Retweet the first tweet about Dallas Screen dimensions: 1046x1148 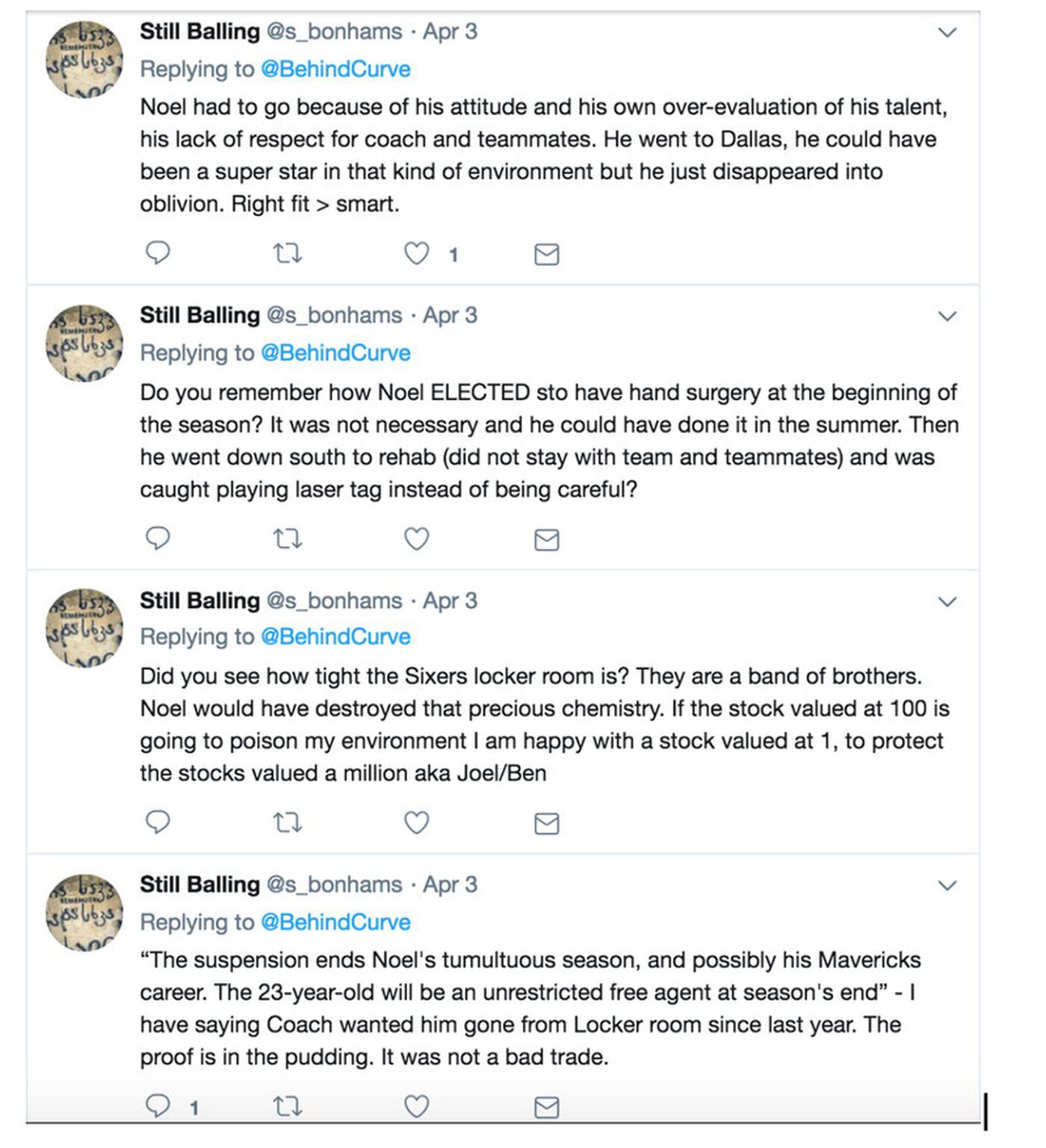(x=287, y=254)
